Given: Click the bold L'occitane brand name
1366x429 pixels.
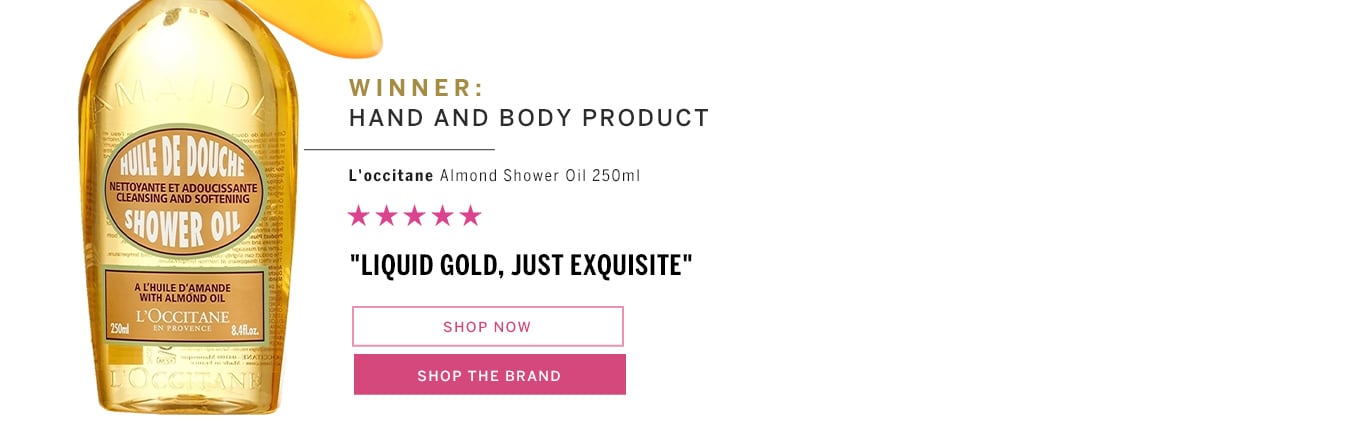Looking at the screenshot, I should (x=391, y=175).
